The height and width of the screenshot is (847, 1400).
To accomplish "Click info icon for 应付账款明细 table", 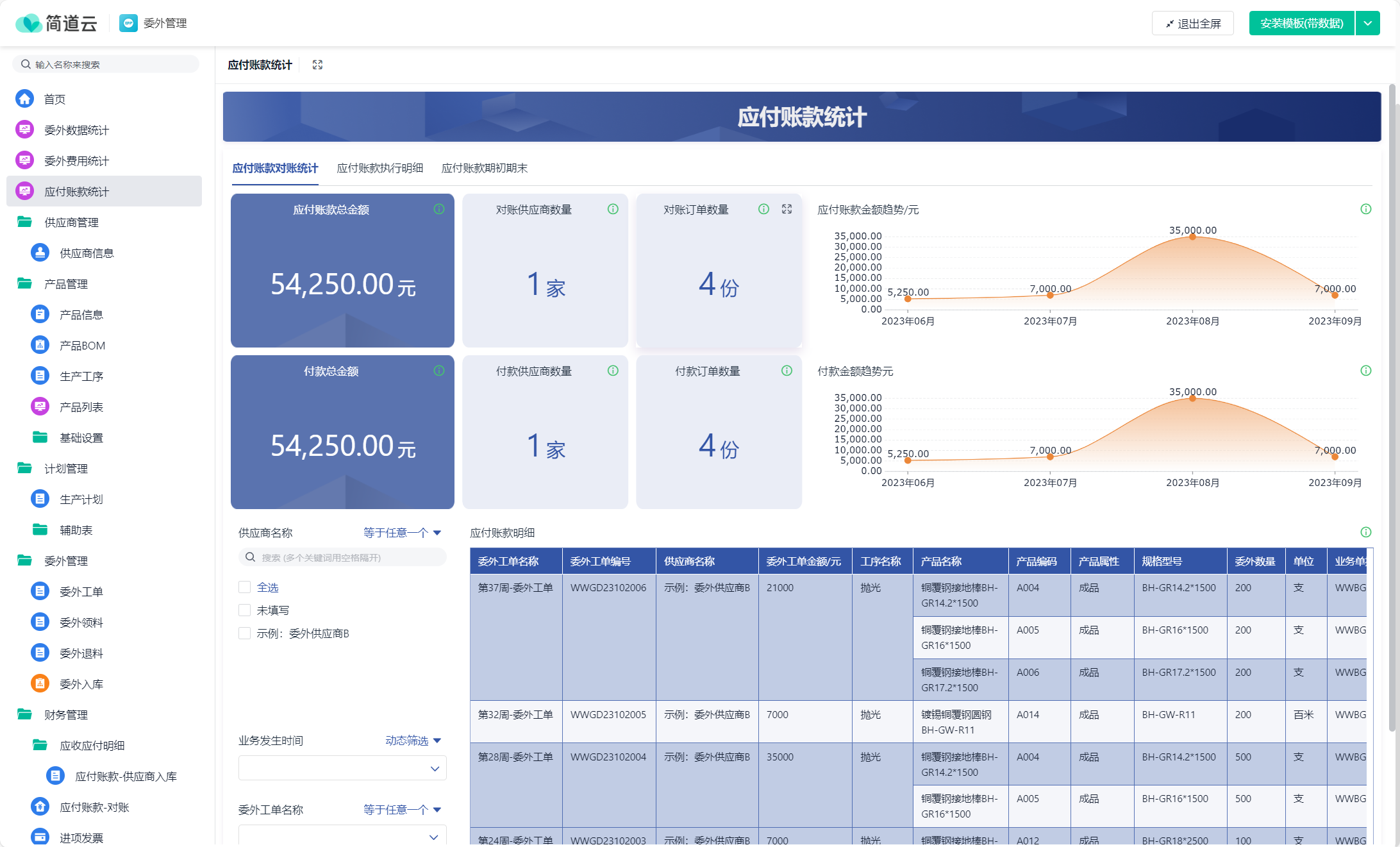I will (1365, 532).
